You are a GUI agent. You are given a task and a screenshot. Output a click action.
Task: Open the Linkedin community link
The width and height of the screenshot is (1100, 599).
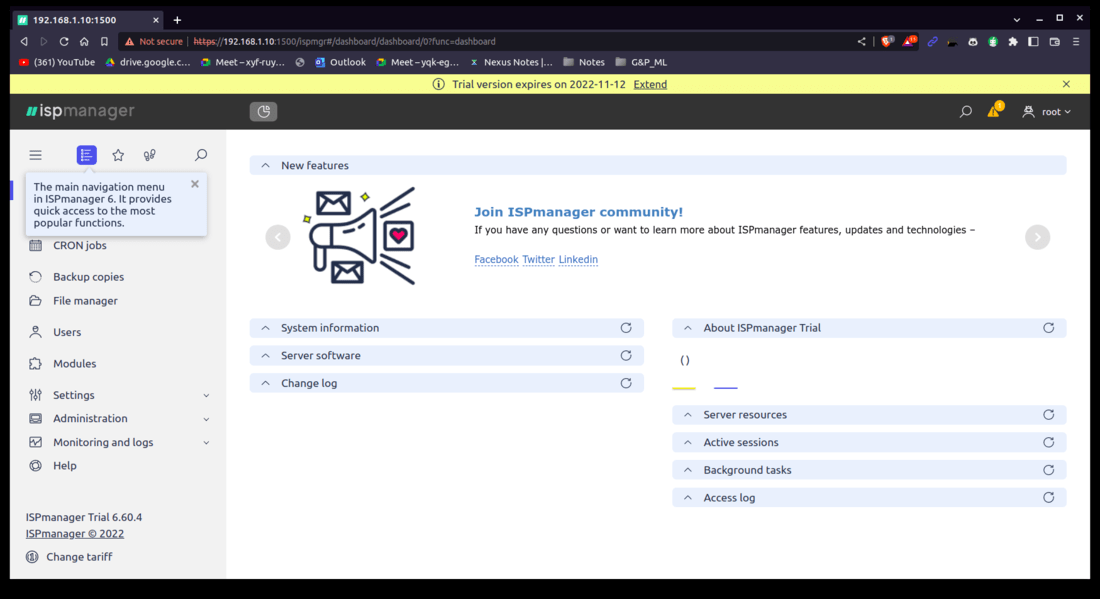point(578,260)
